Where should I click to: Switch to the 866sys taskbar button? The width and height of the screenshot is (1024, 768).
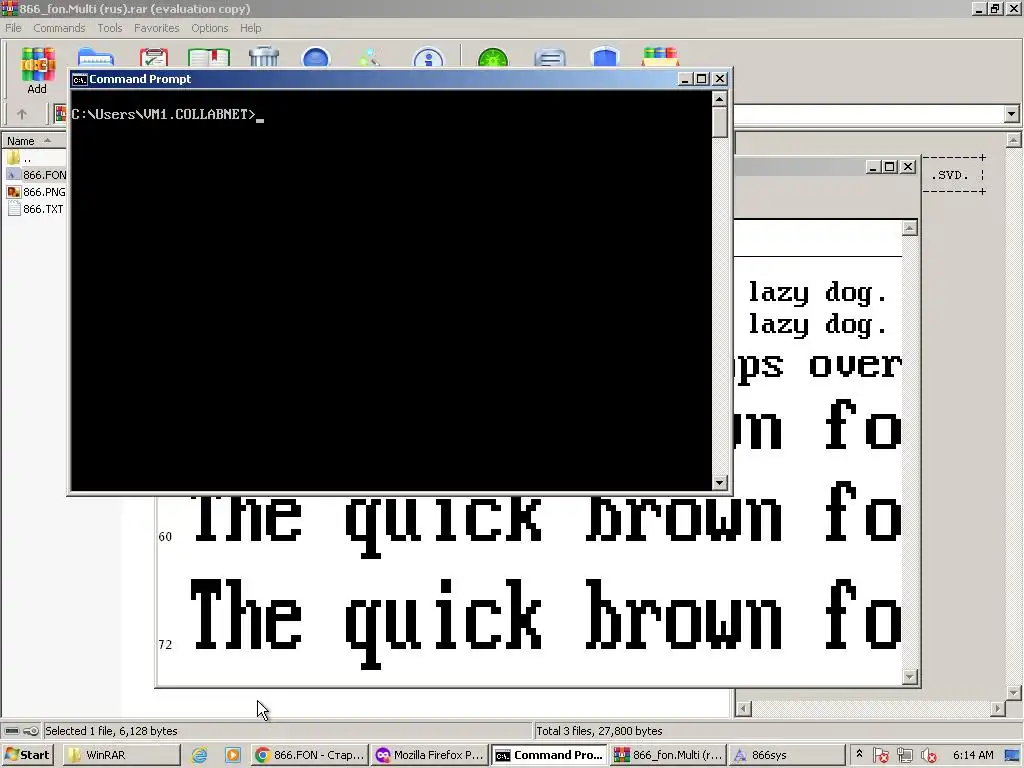click(x=787, y=755)
